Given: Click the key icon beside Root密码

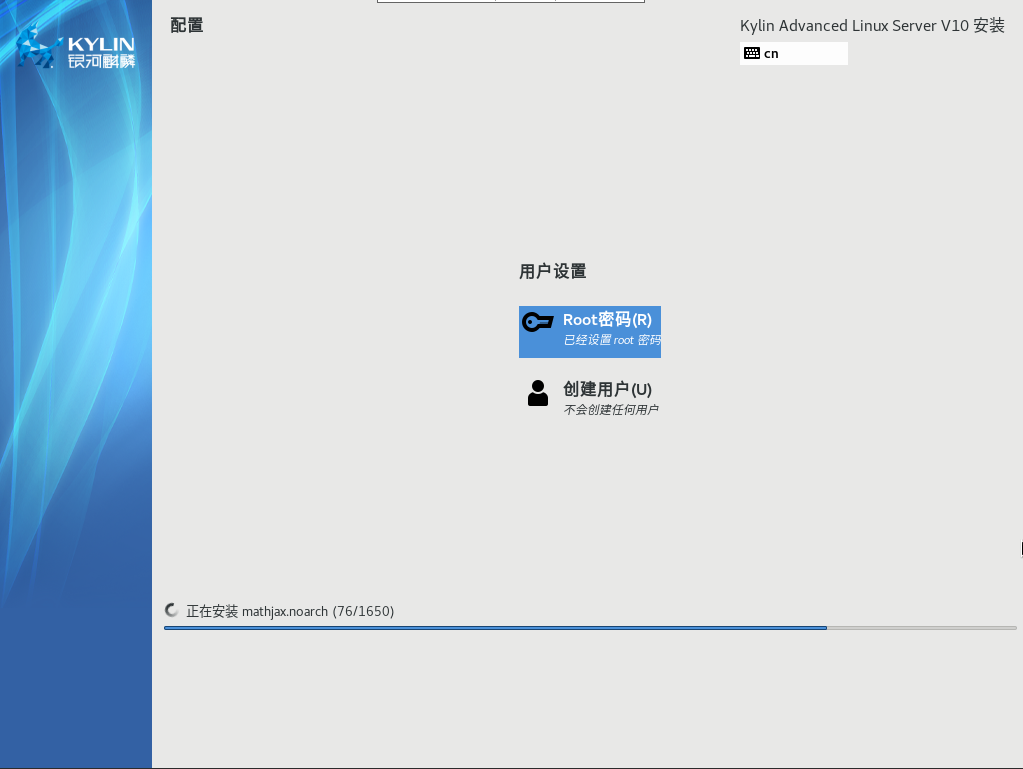Looking at the screenshot, I should (538, 322).
